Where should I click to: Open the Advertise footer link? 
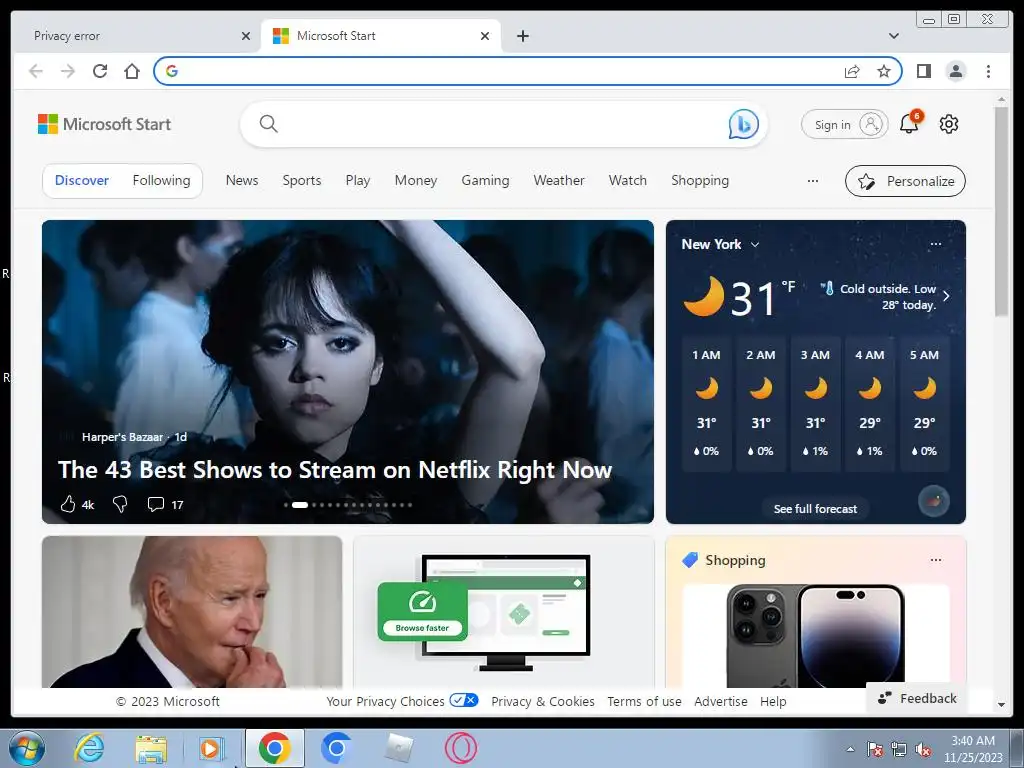pos(720,701)
